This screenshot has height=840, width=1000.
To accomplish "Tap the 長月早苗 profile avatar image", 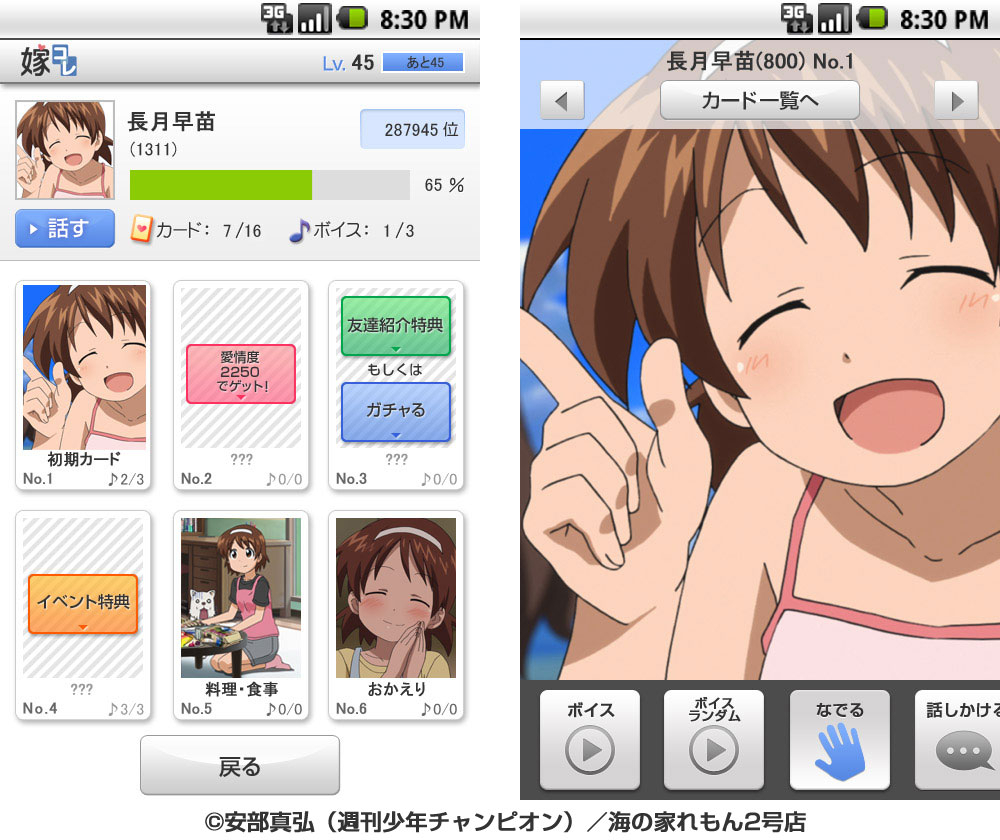I will tap(65, 150).
